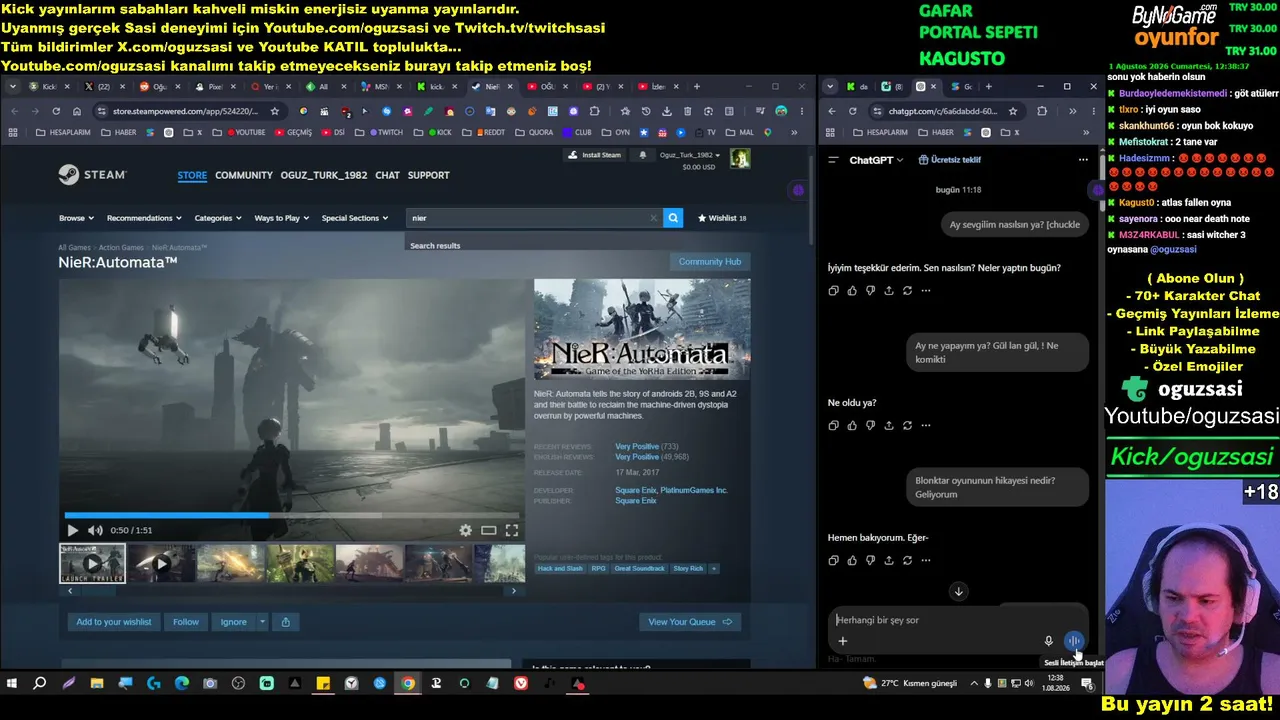Expand the Special Sections dropdown
This screenshot has width=1280, height=720.
355,218
